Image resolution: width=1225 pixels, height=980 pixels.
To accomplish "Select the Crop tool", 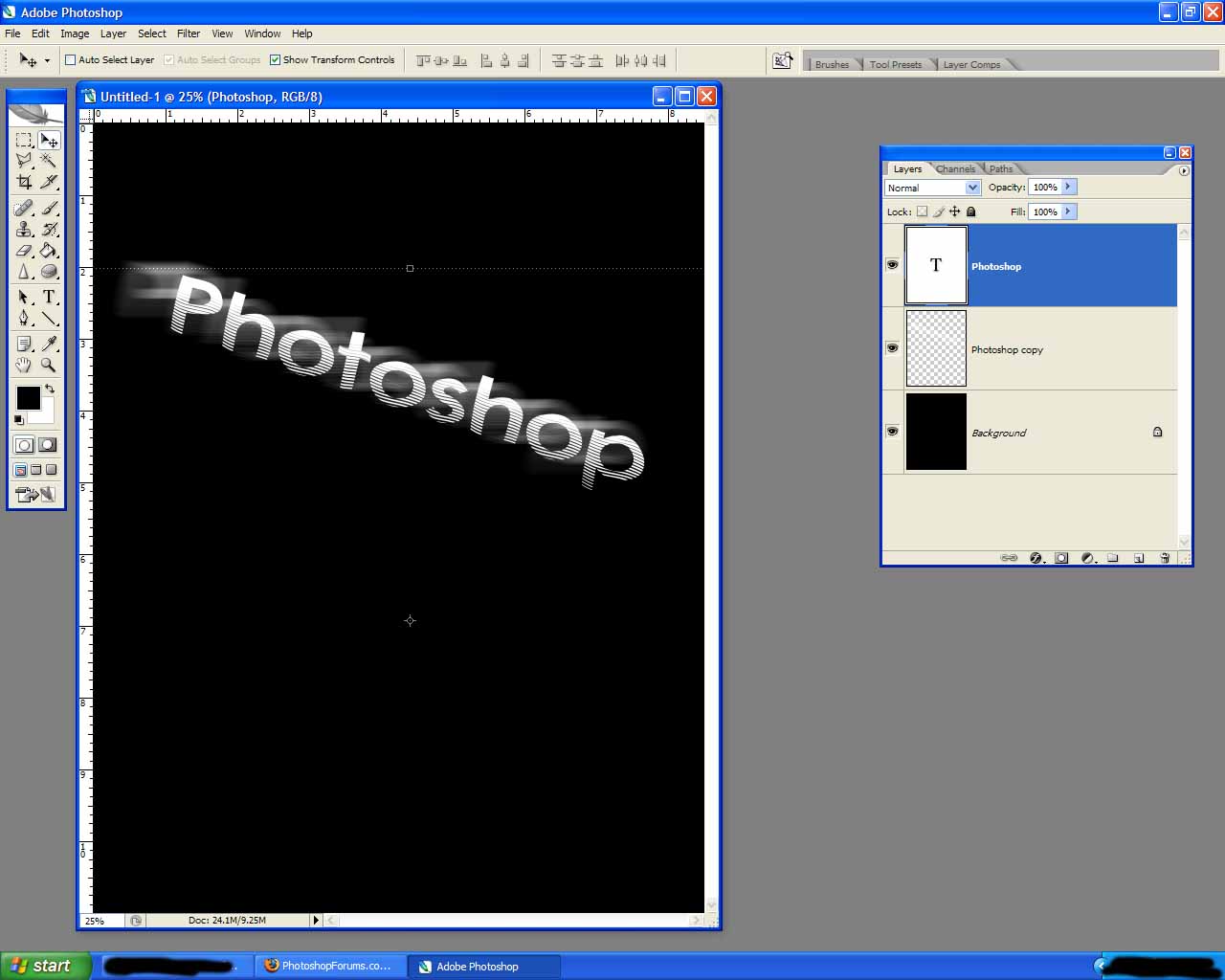I will click(x=24, y=182).
